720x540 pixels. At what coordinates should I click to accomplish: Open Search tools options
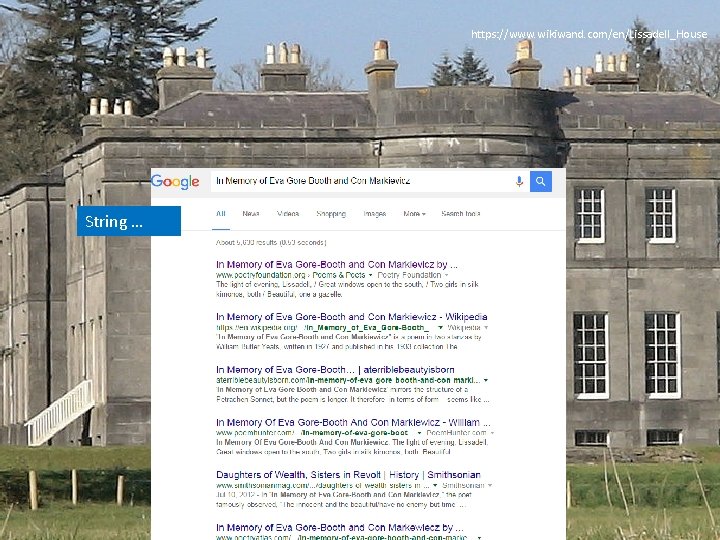[x=461, y=214]
